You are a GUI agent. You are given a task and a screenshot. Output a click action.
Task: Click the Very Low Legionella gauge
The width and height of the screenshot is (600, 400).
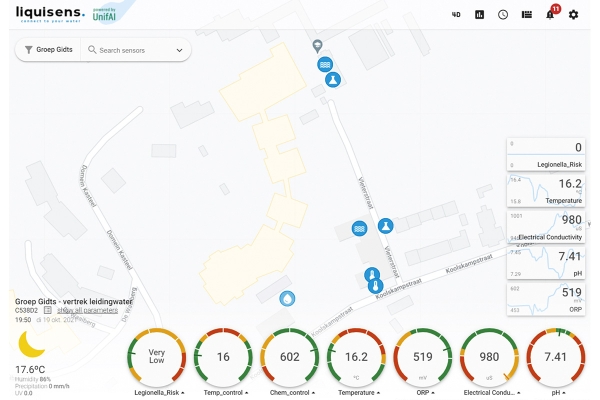click(x=157, y=357)
